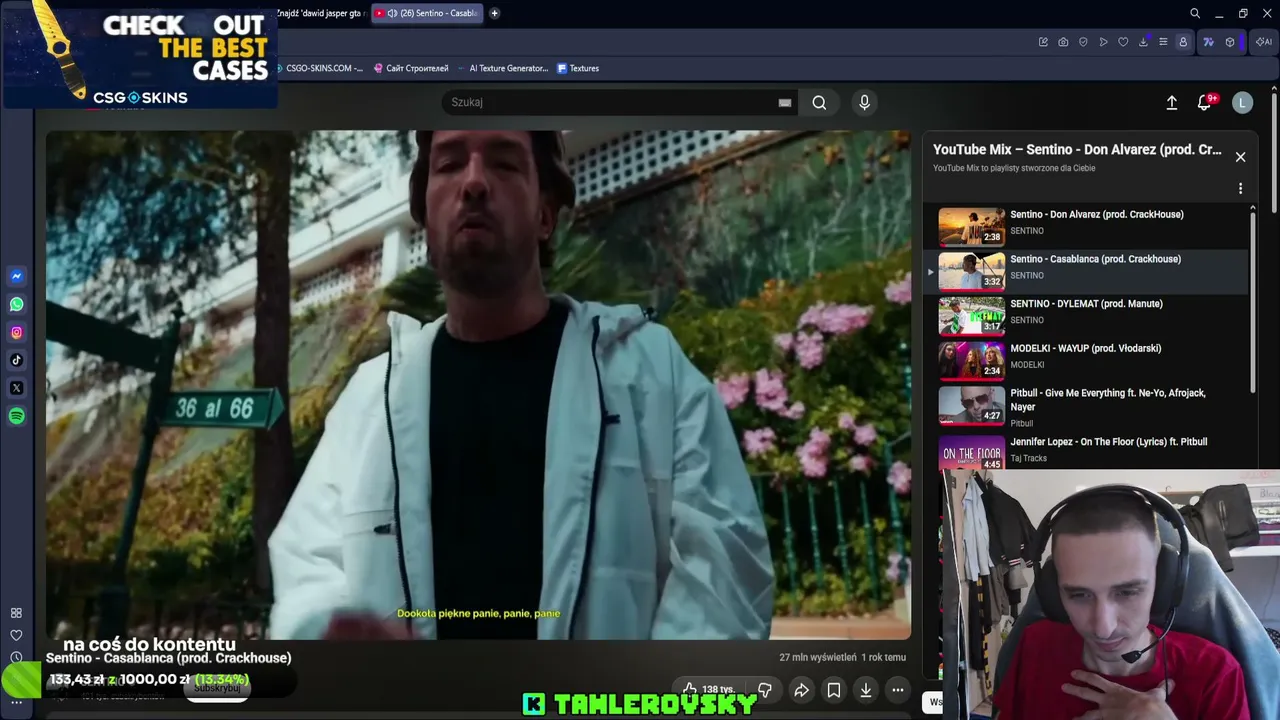Open more actions three-dot menu under video
Image resolution: width=1280 pixels, height=720 pixels.
pos(898,690)
